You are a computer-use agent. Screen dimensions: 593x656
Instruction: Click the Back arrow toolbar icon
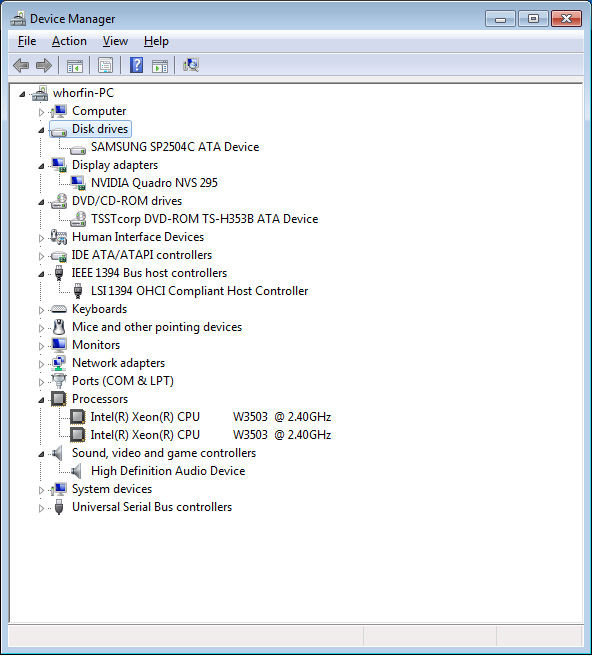pyautogui.click(x=21, y=66)
